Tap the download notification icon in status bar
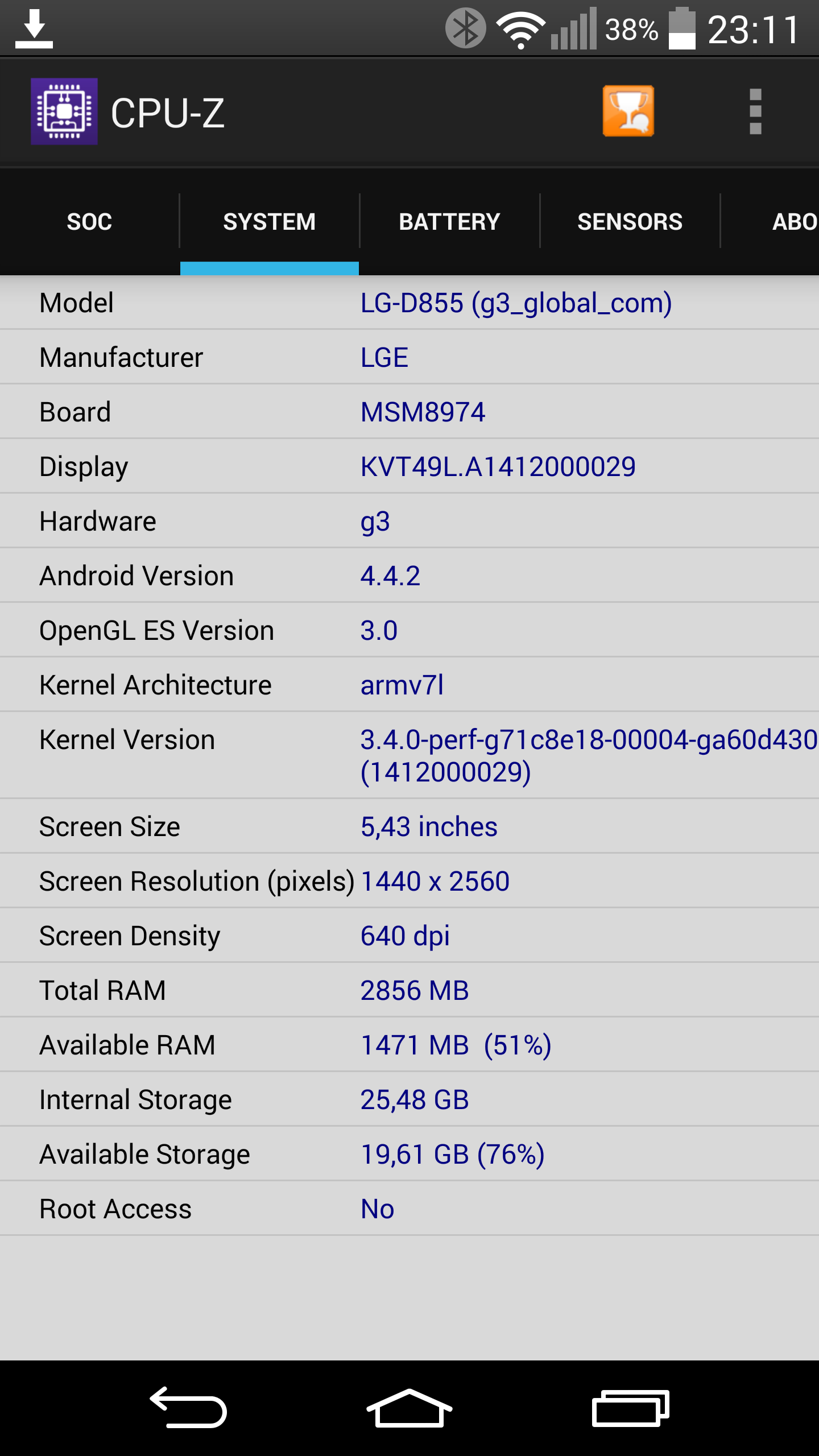 (x=34, y=28)
